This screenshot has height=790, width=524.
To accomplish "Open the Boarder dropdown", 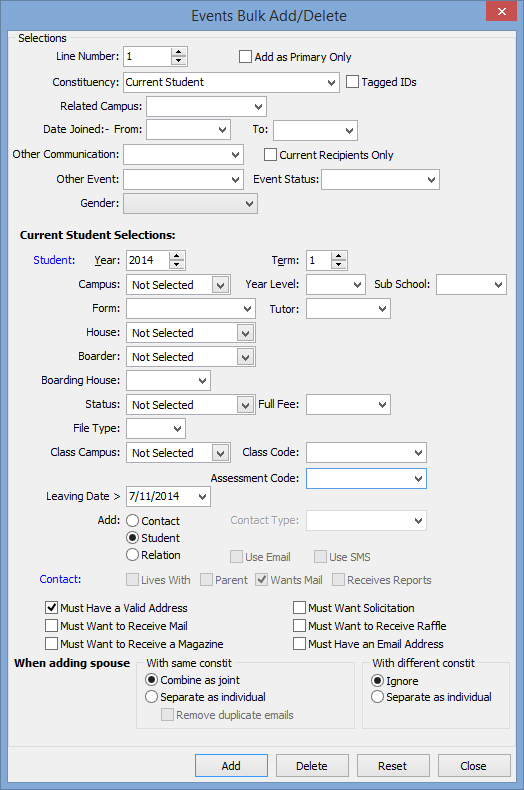I will 245,357.
